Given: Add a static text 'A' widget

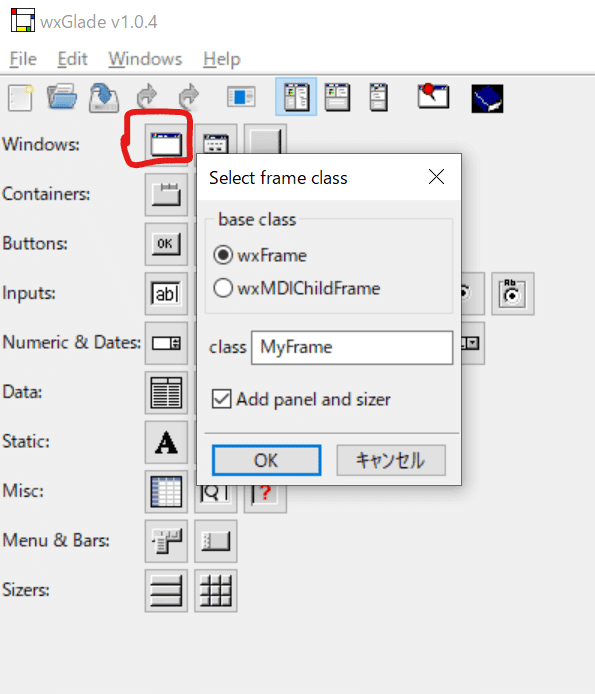Looking at the screenshot, I should pos(166,443).
